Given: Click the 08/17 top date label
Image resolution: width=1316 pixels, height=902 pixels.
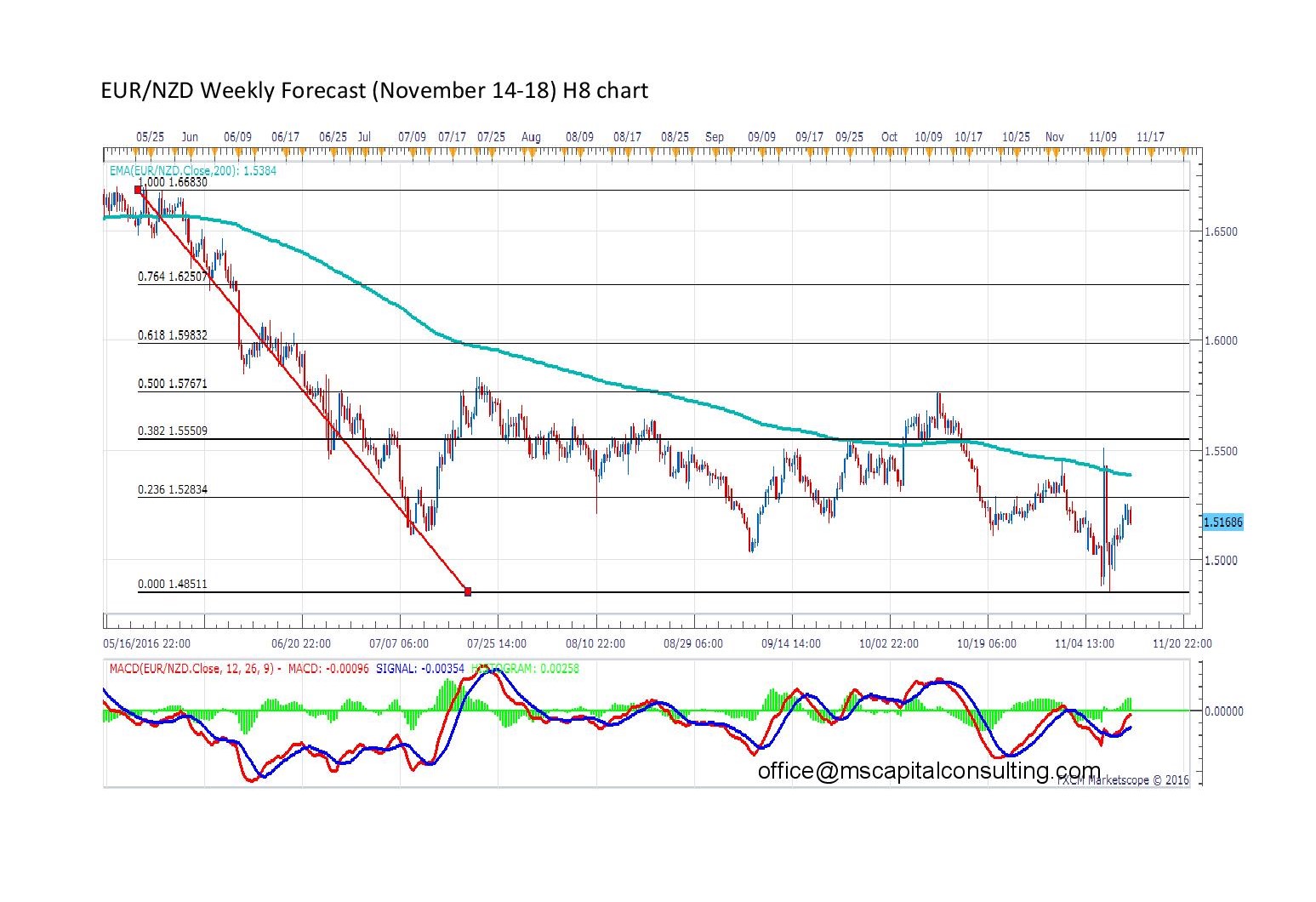Looking at the screenshot, I should 627,136.
